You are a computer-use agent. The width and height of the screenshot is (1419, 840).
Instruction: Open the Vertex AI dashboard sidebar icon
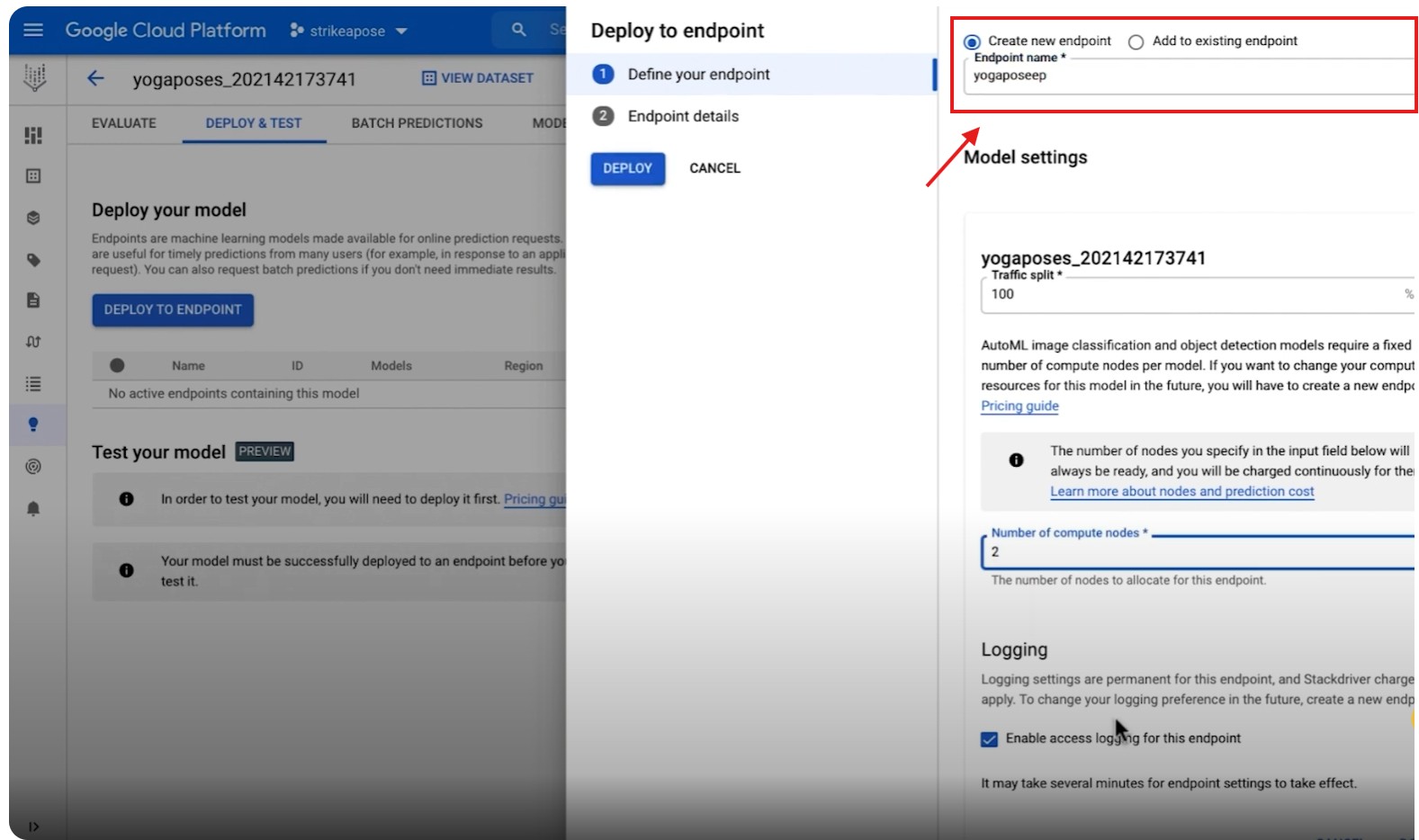33,135
